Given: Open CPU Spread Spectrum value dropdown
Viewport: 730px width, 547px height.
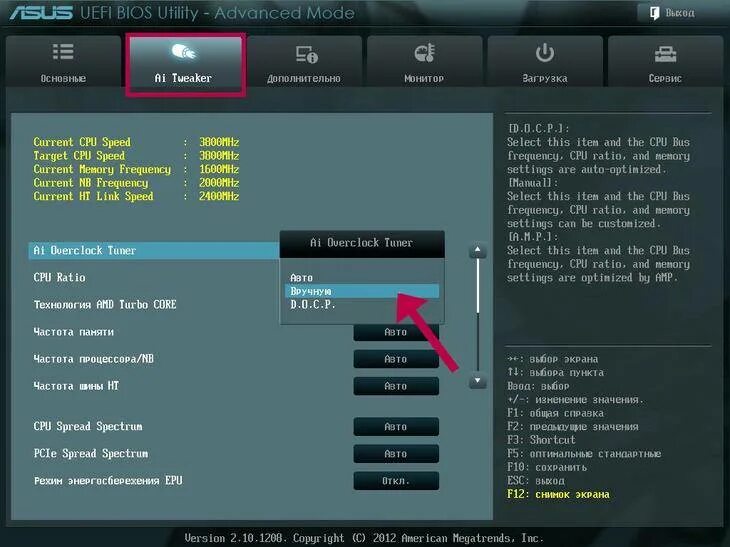Looking at the screenshot, I should (x=396, y=426).
